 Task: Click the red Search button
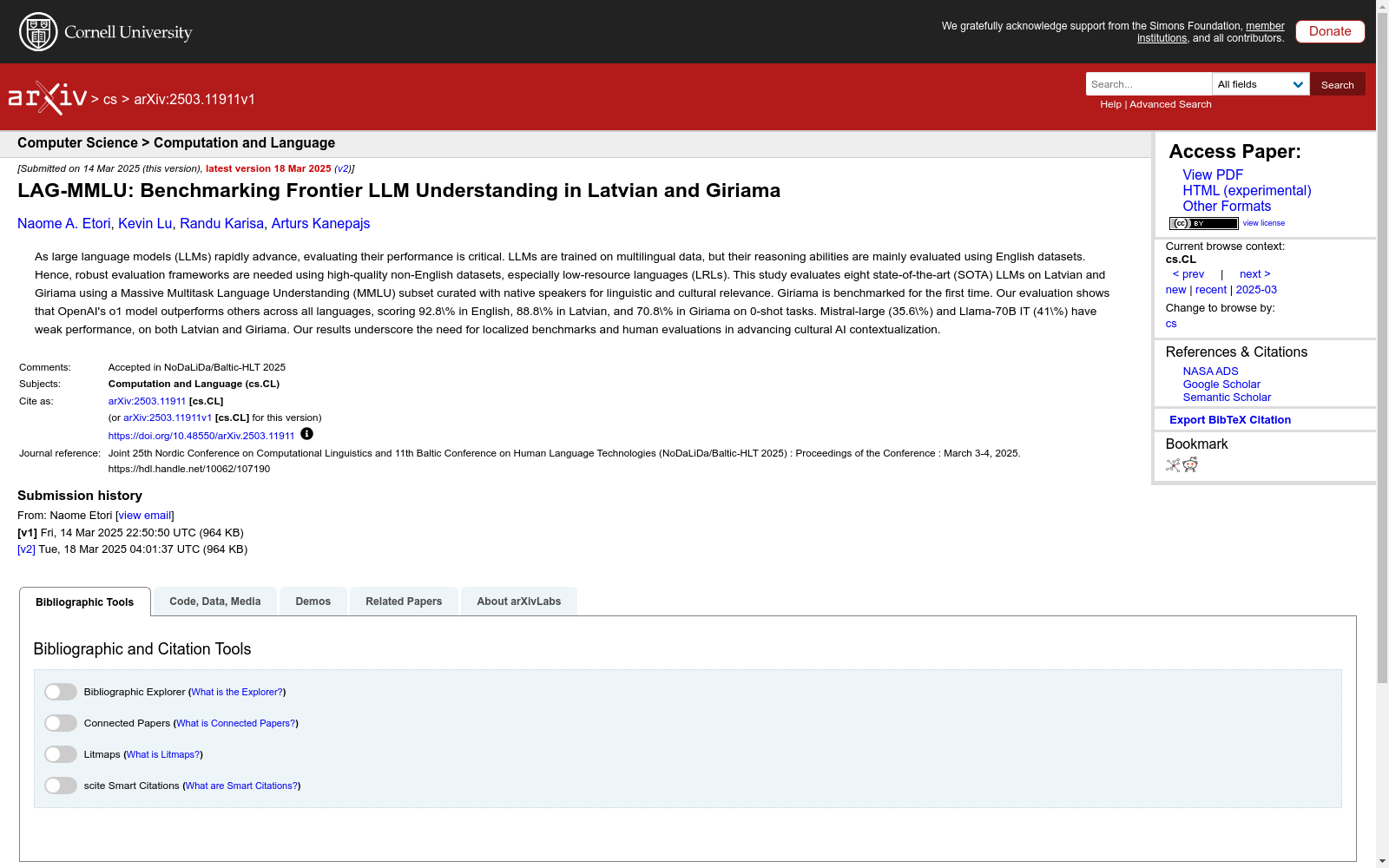coord(1338,84)
